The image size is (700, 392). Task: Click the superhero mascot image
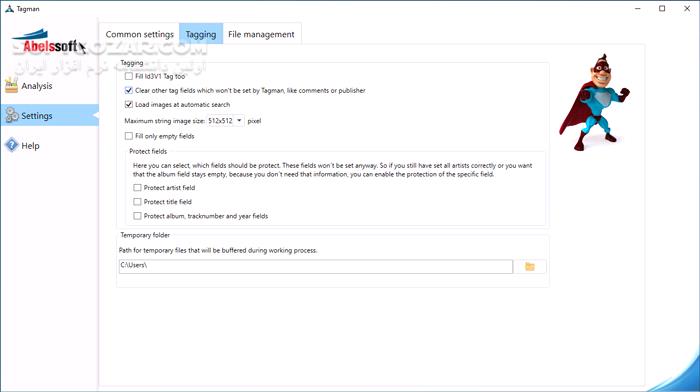coord(594,102)
